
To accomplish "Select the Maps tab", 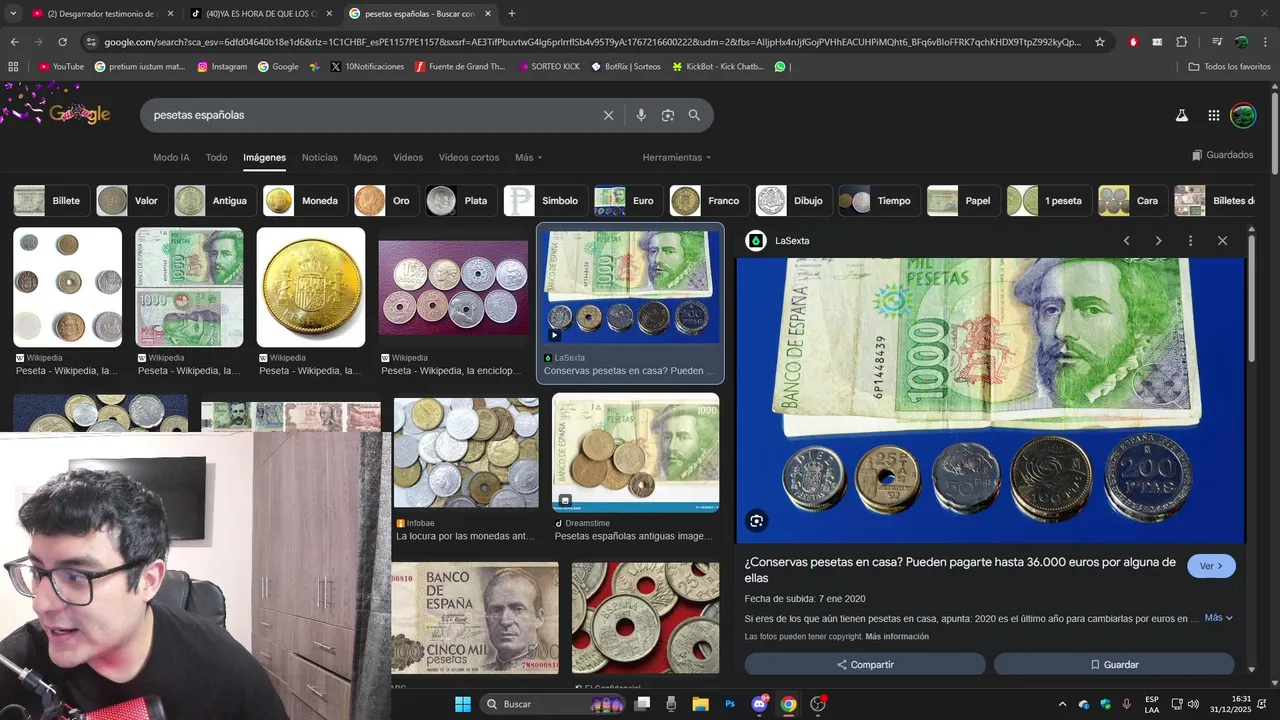I will 365,158.
